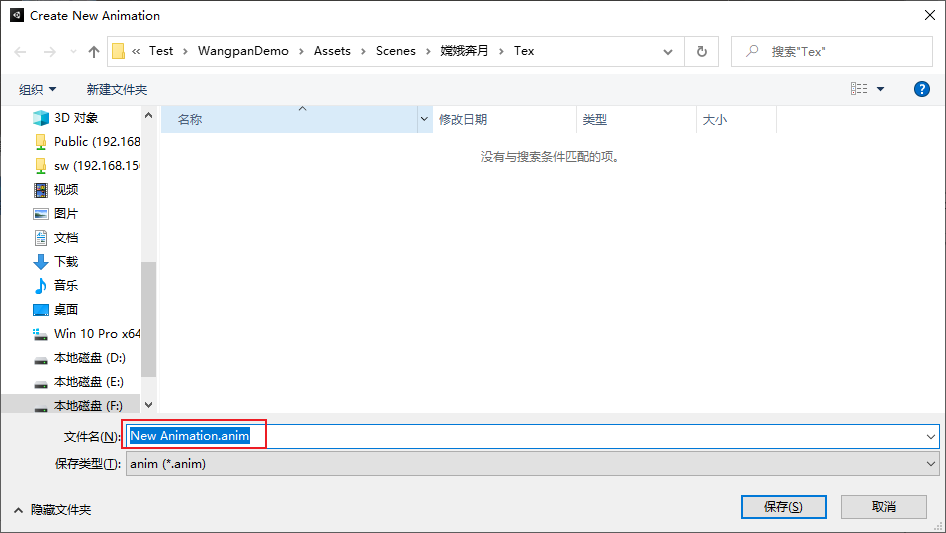The height and width of the screenshot is (533, 946).
Task: Collapse folders with 隐藏文件夹
Action: (52, 510)
